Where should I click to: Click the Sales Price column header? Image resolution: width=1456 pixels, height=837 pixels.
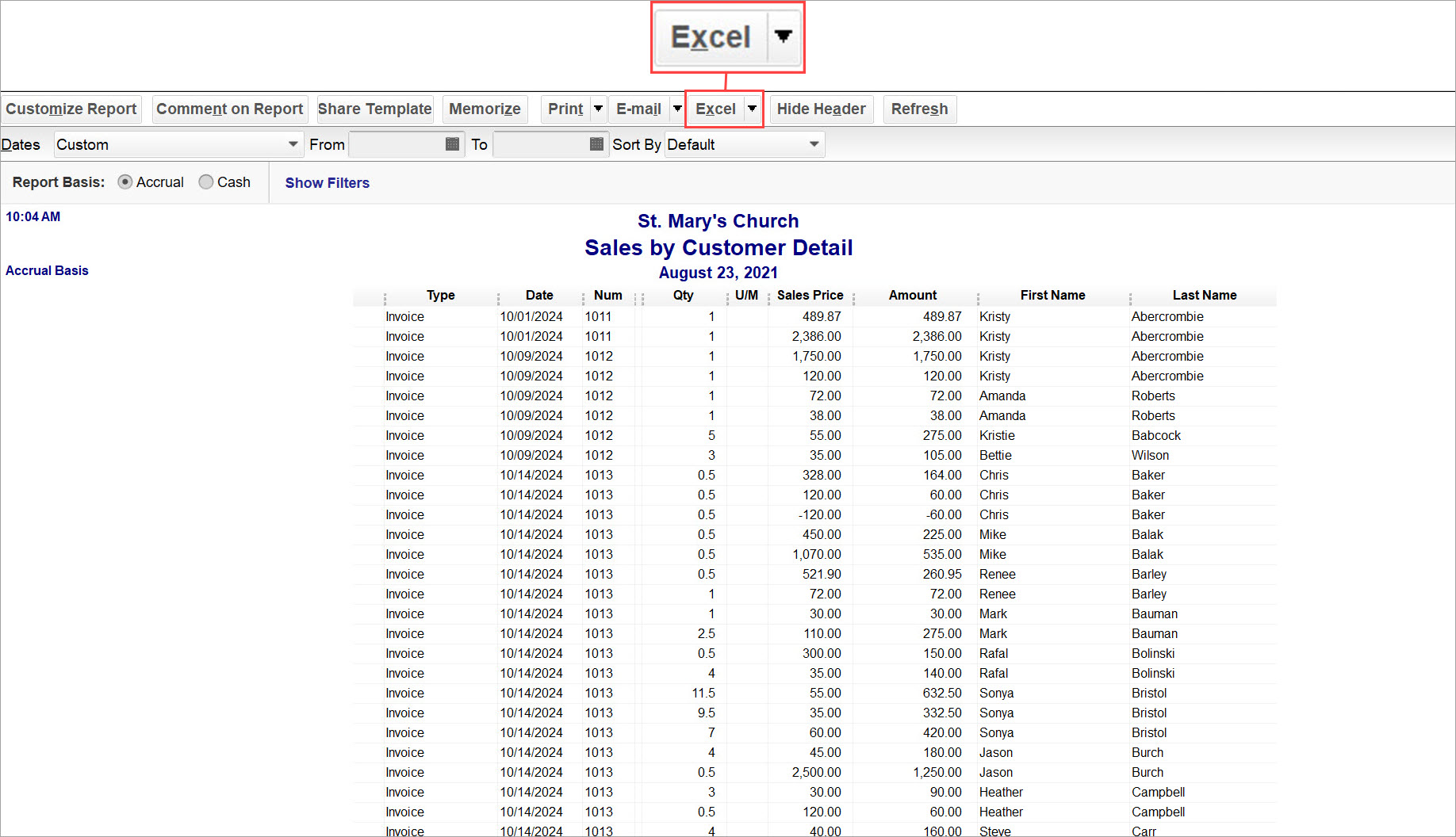810,295
